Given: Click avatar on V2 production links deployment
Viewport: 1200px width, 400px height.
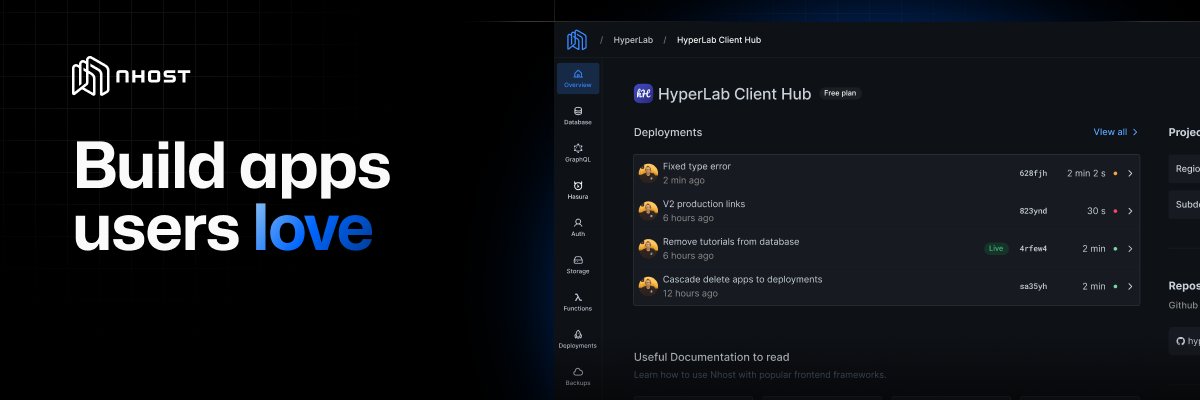Looking at the screenshot, I should point(648,210).
